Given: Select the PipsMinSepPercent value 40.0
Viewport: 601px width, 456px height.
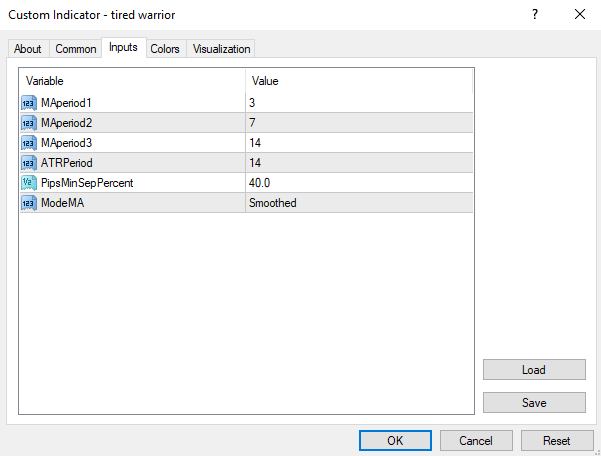Looking at the screenshot, I should click(359, 183).
